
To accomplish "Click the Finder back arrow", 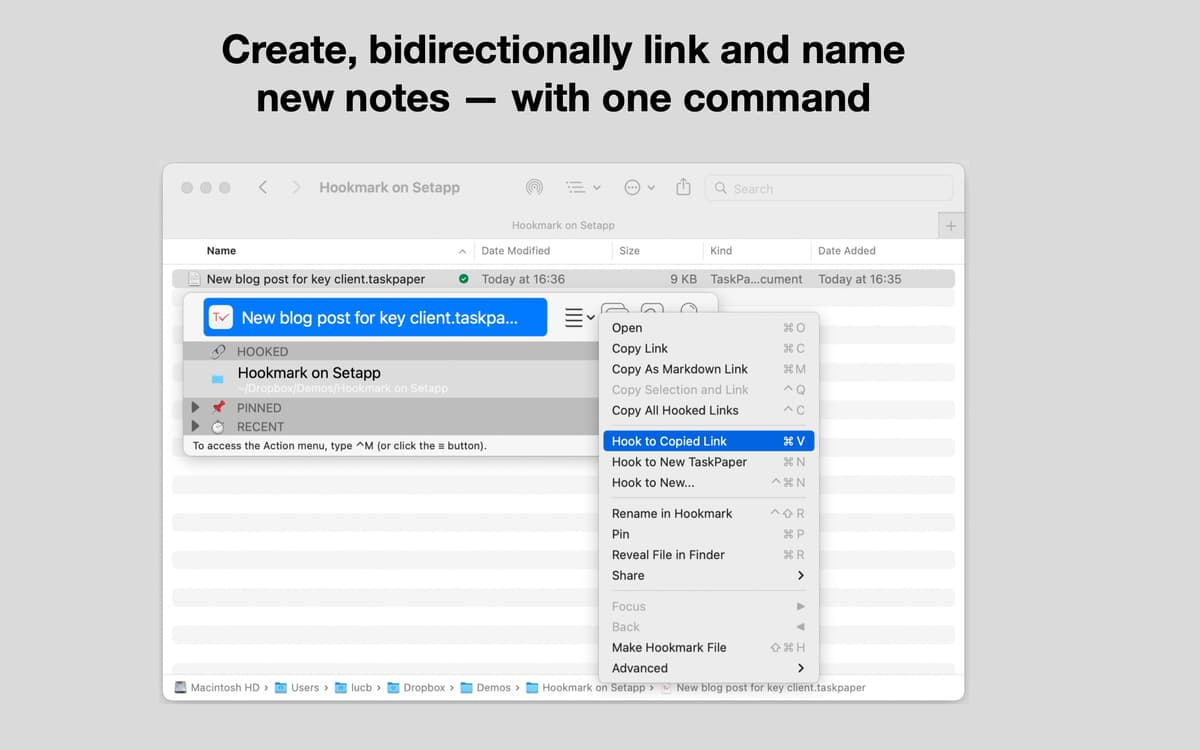I will [x=263, y=187].
